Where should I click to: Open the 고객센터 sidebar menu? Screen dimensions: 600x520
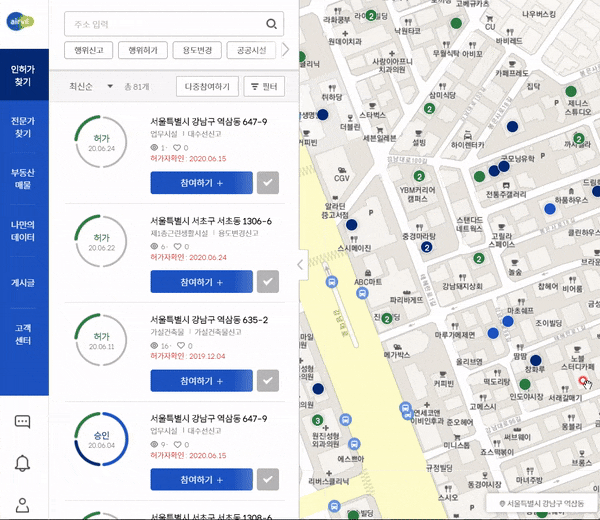pos(23,334)
